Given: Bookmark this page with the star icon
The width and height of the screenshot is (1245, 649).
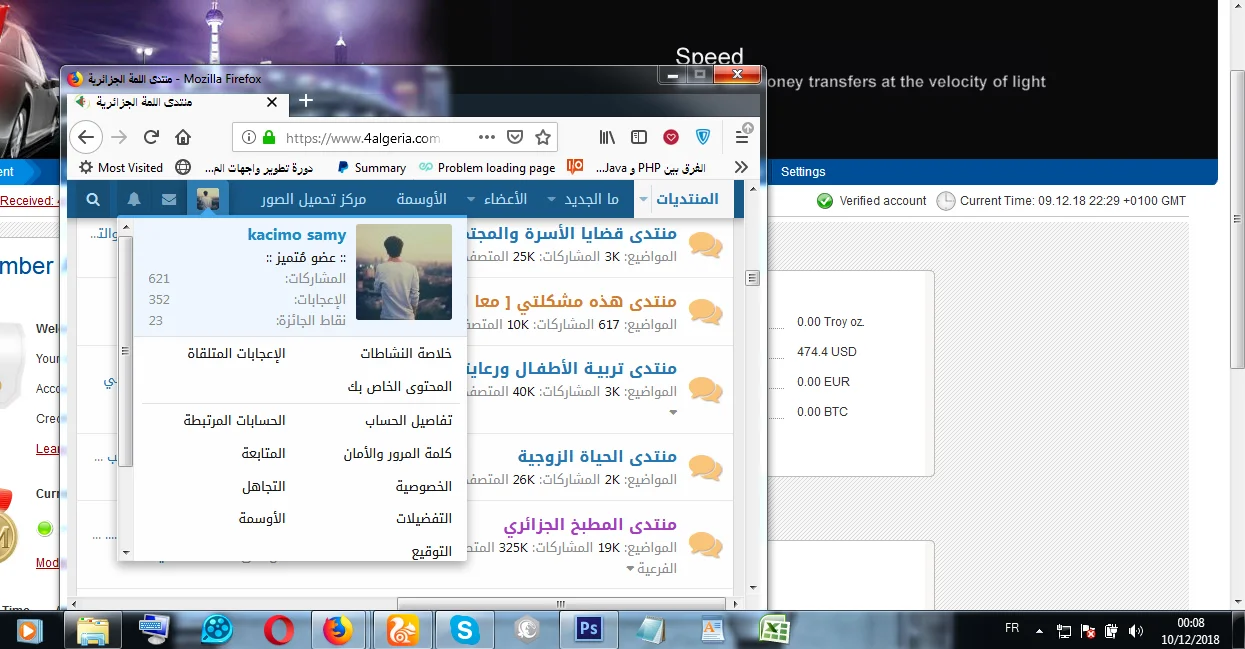Looking at the screenshot, I should coord(543,137).
